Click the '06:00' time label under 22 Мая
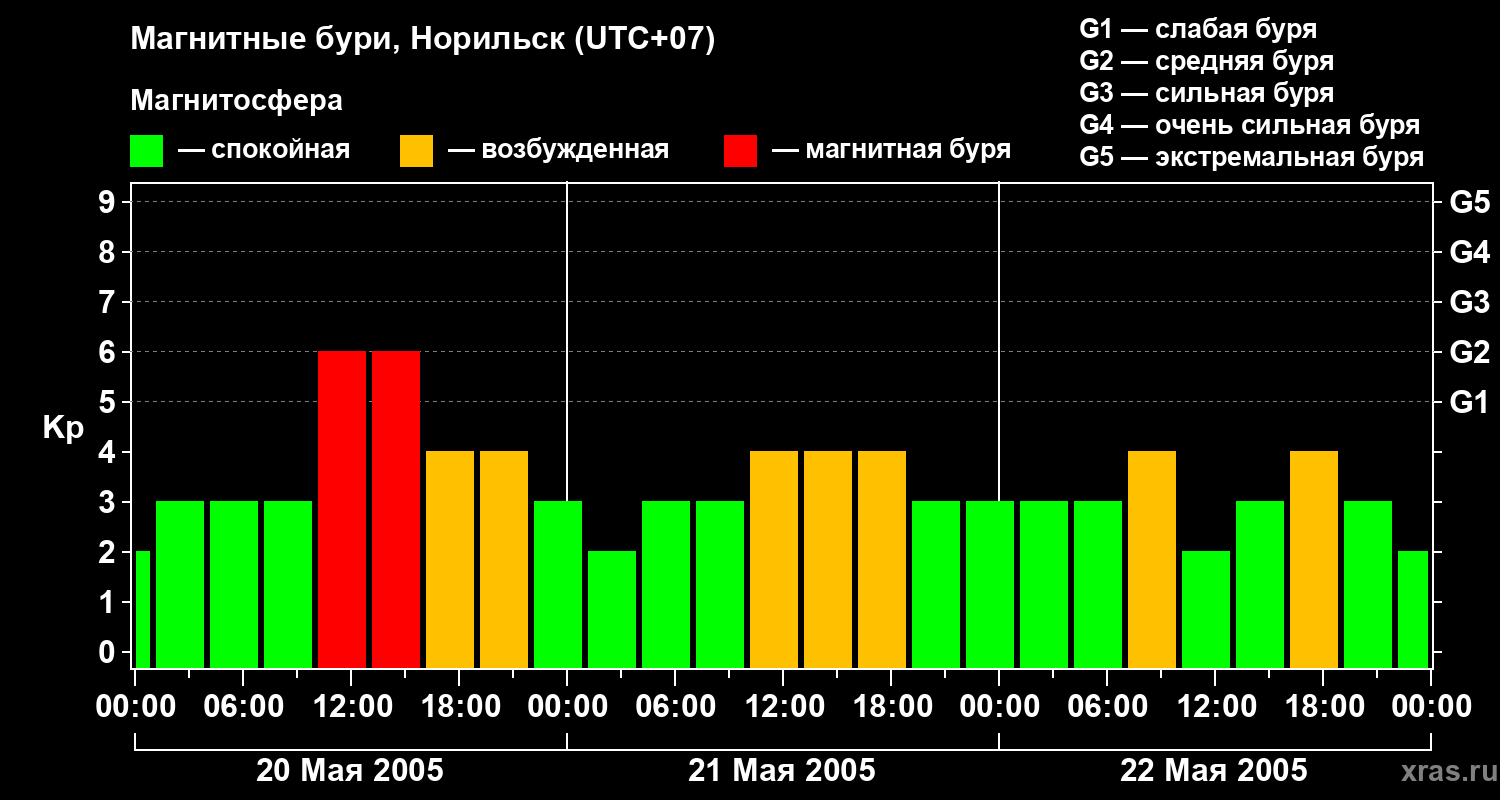Image resolution: width=1500 pixels, height=800 pixels. (x=1107, y=706)
